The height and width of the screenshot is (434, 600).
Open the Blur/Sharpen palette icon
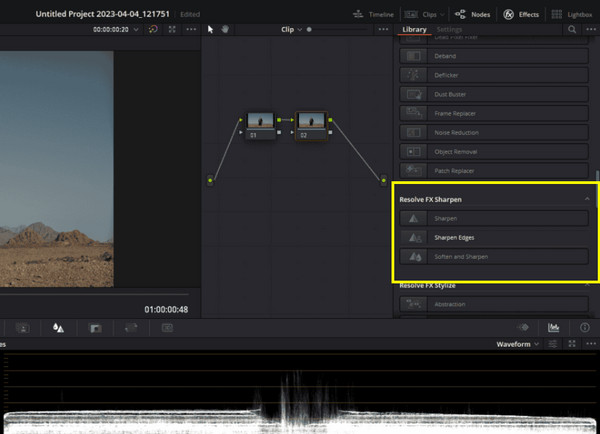(x=58, y=328)
